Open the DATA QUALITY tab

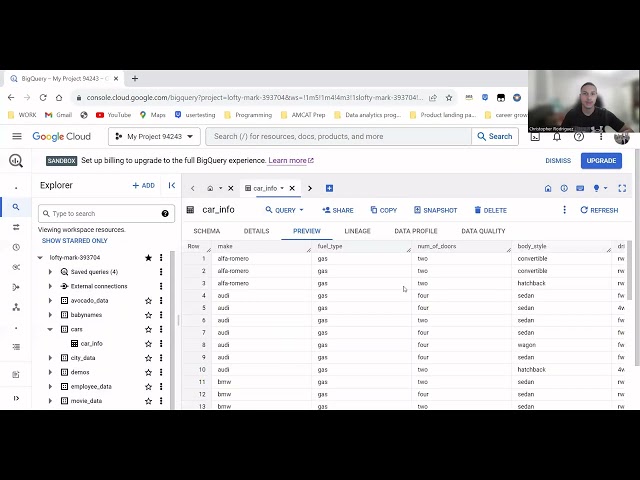(483, 231)
